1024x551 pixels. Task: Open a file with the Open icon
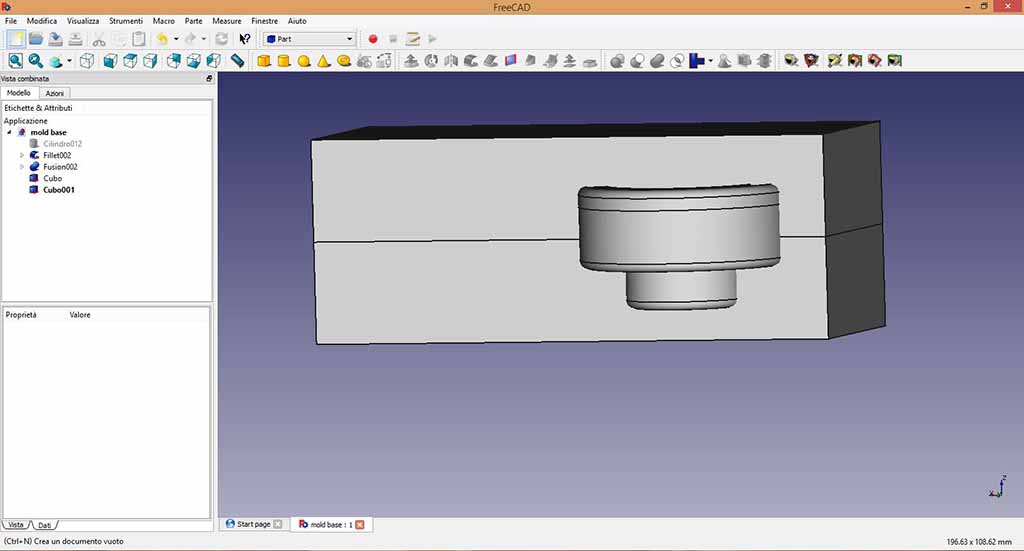point(36,39)
